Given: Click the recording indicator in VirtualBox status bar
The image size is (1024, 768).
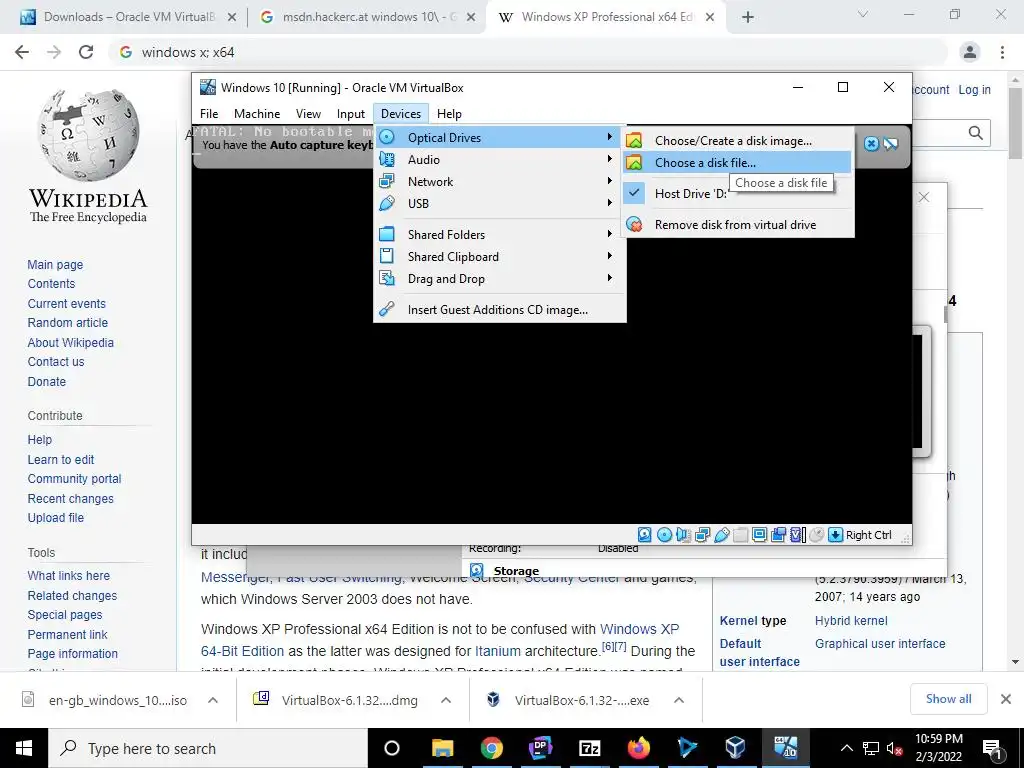Looking at the screenshot, I should click(x=778, y=535).
